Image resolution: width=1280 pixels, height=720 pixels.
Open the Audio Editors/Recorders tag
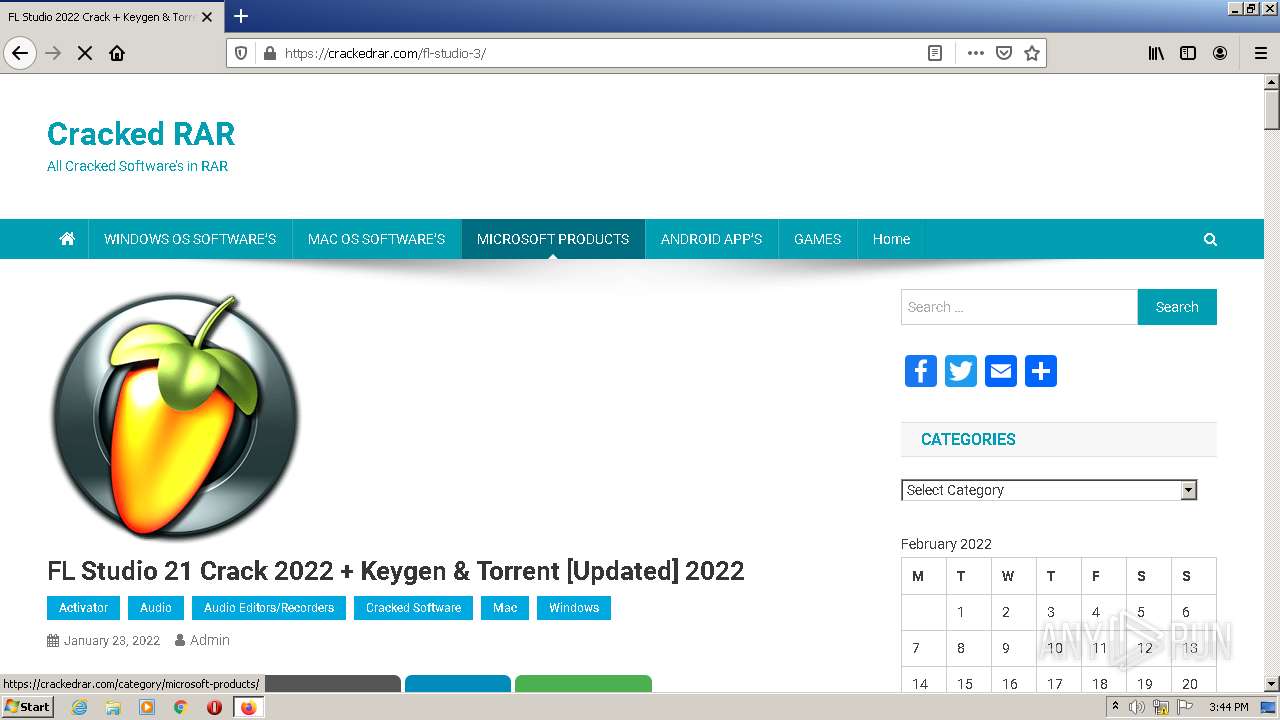269,608
